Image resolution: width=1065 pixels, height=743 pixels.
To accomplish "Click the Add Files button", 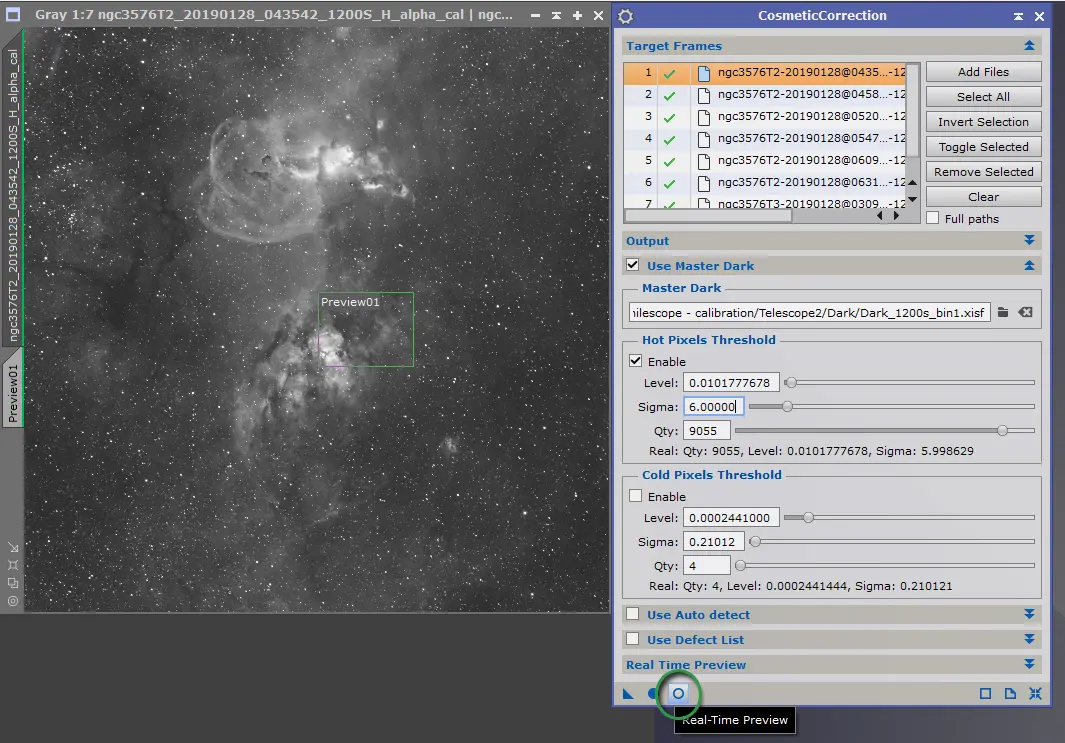I will pyautogui.click(x=983, y=72).
